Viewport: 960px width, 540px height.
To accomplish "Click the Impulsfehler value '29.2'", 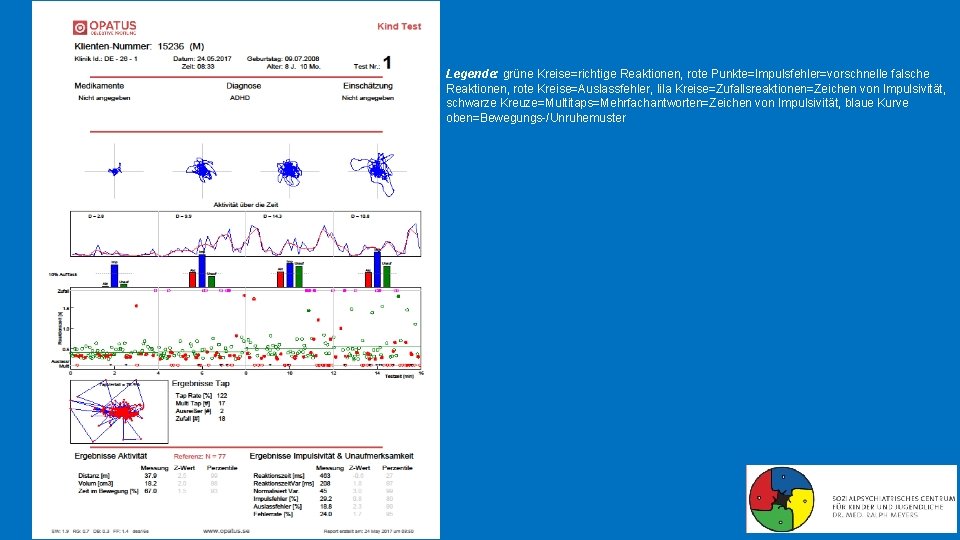I will [x=326, y=499].
